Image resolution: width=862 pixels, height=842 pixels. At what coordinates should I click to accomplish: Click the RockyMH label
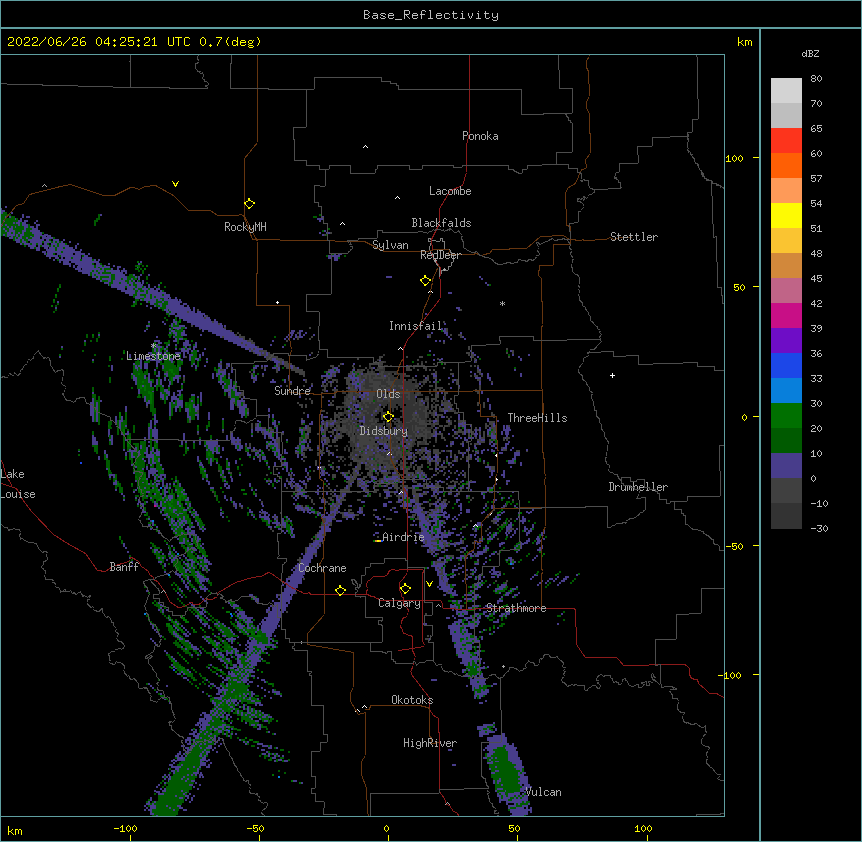[245, 227]
